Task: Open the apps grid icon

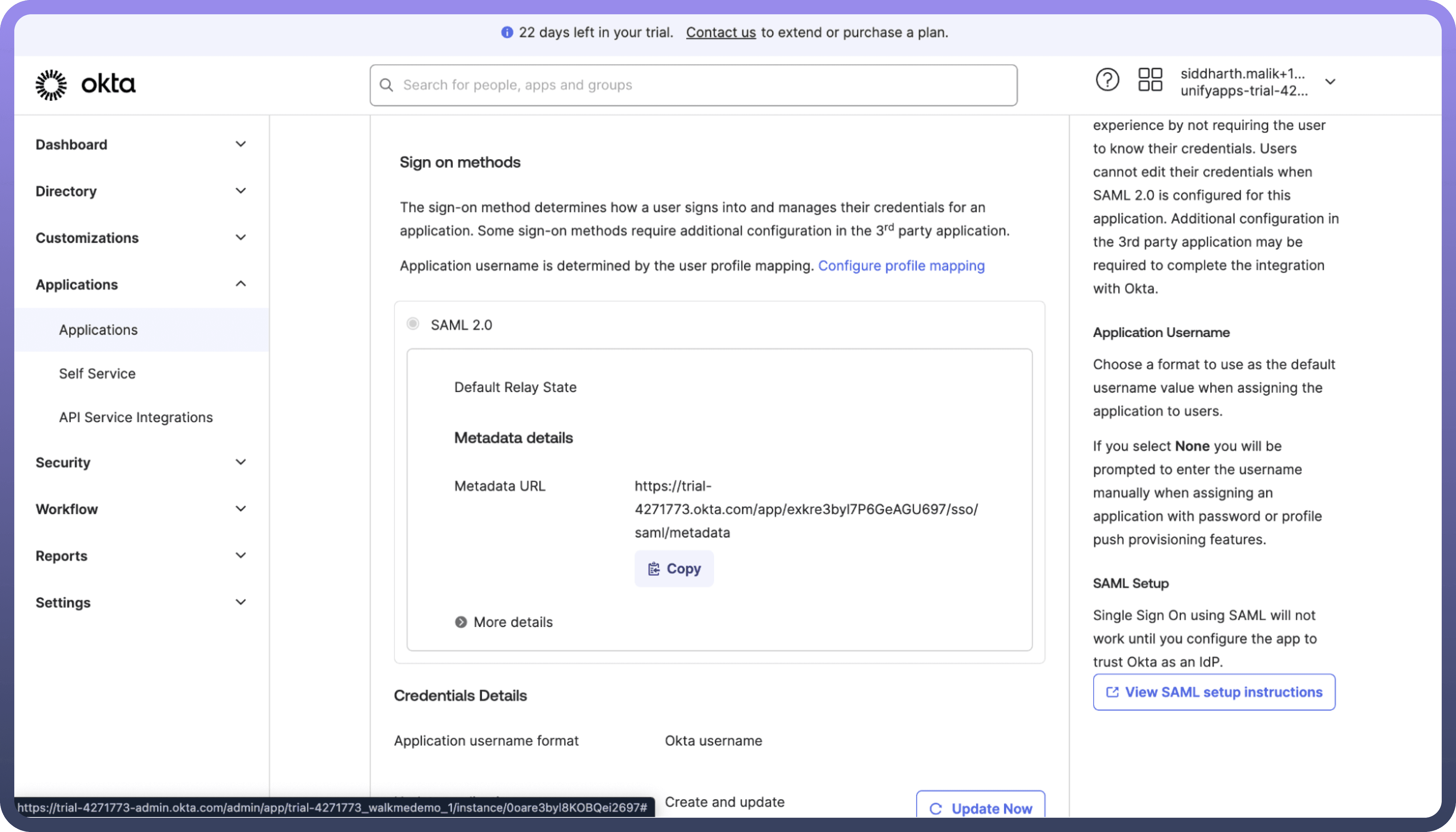Action: 1150,80
